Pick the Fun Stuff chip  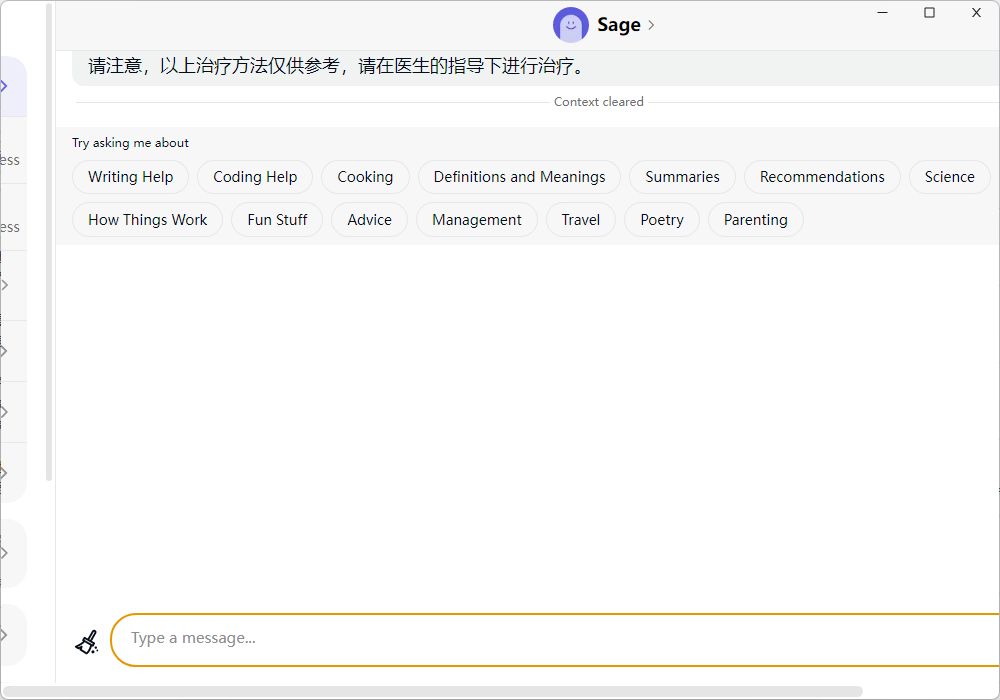coord(277,219)
